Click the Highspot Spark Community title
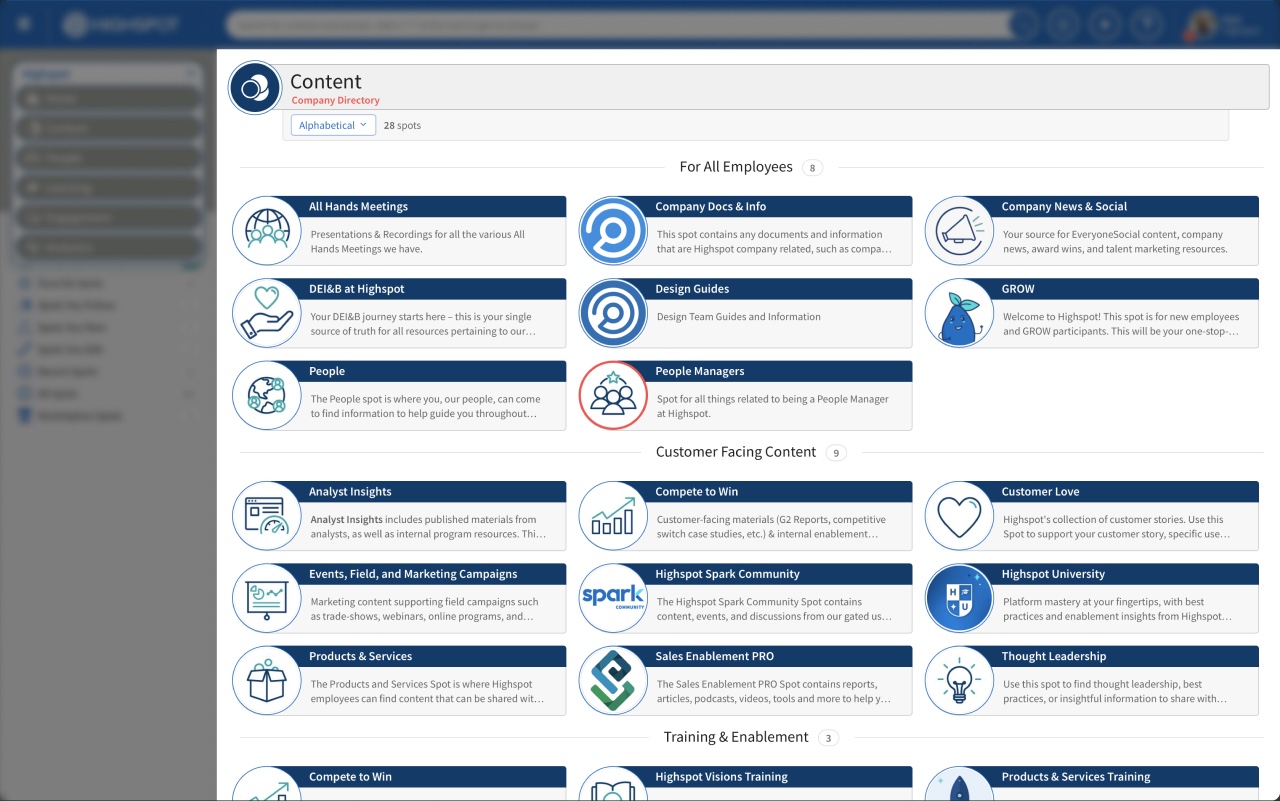Viewport: 1280px width, 801px height. pyautogui.click(x=727, y=574)
